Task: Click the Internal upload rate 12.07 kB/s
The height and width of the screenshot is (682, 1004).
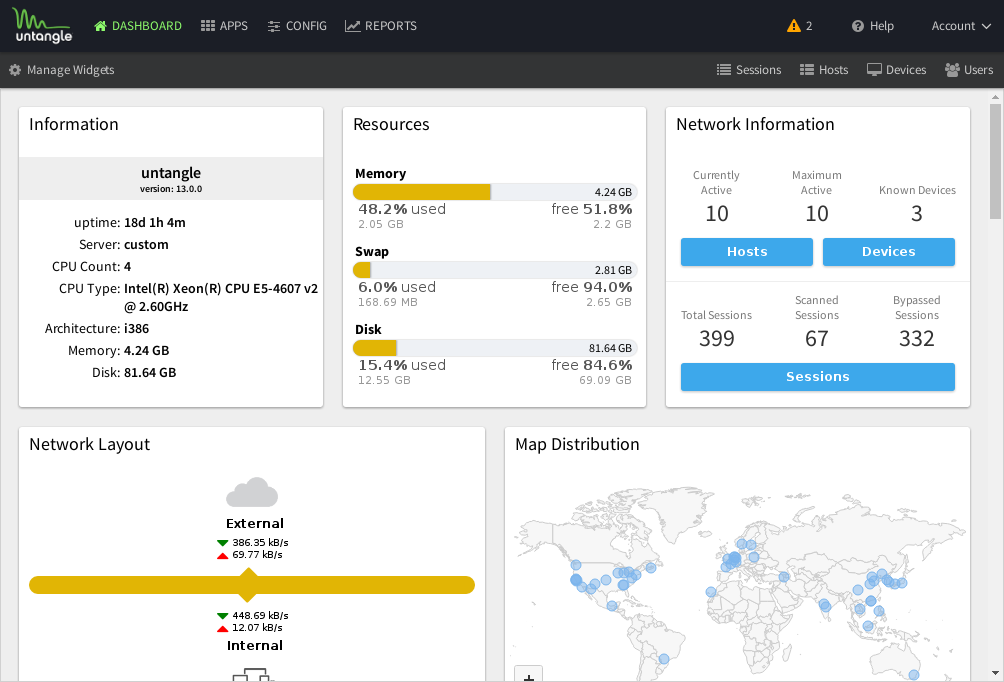Action: [x=257, y=628]
